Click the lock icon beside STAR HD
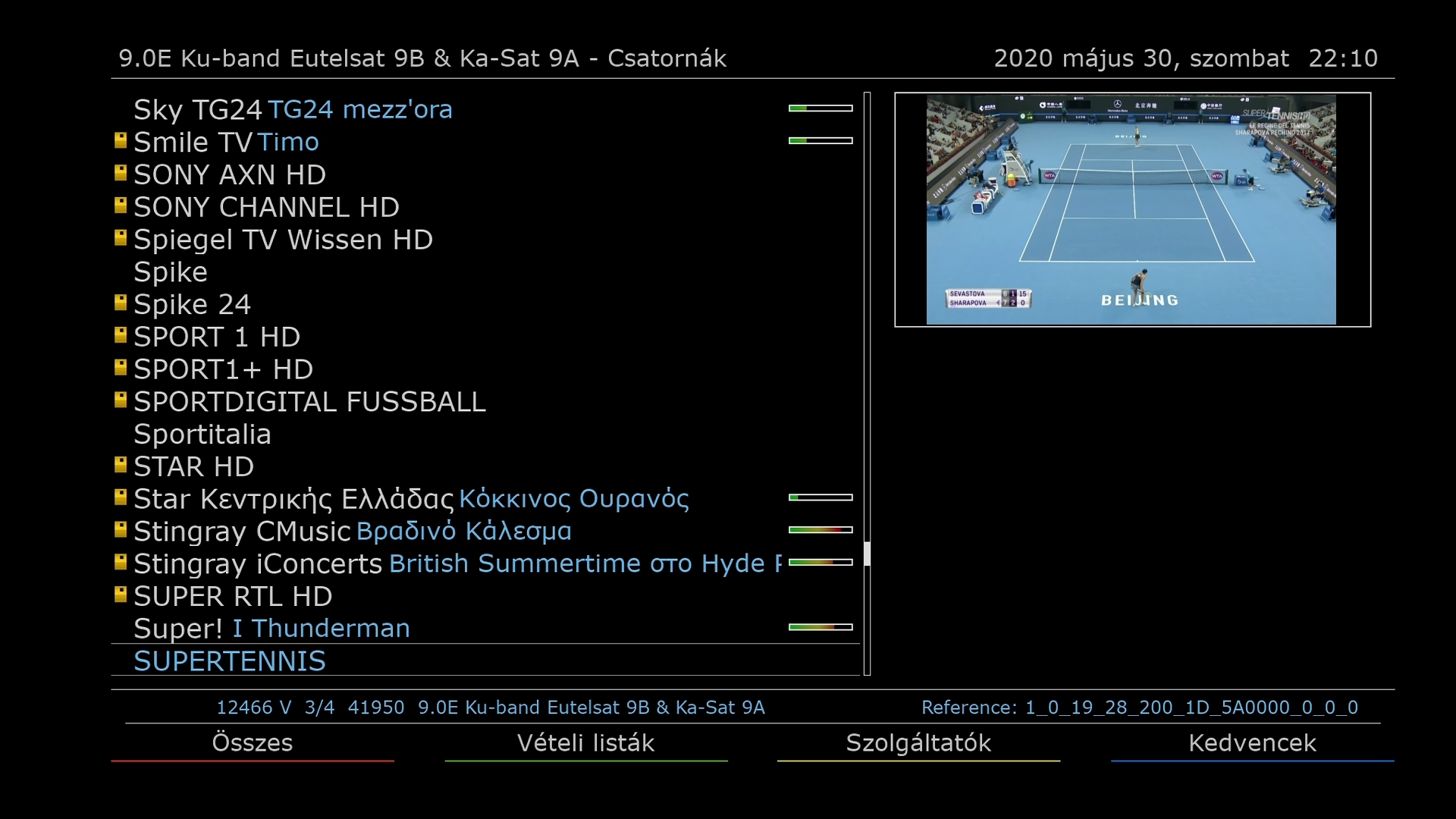 121,465
